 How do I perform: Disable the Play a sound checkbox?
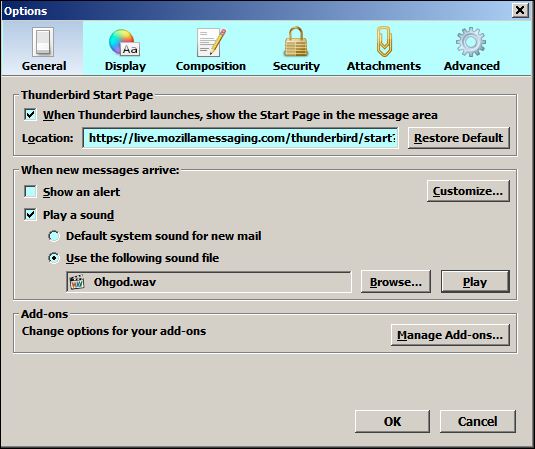click(30, 215)
